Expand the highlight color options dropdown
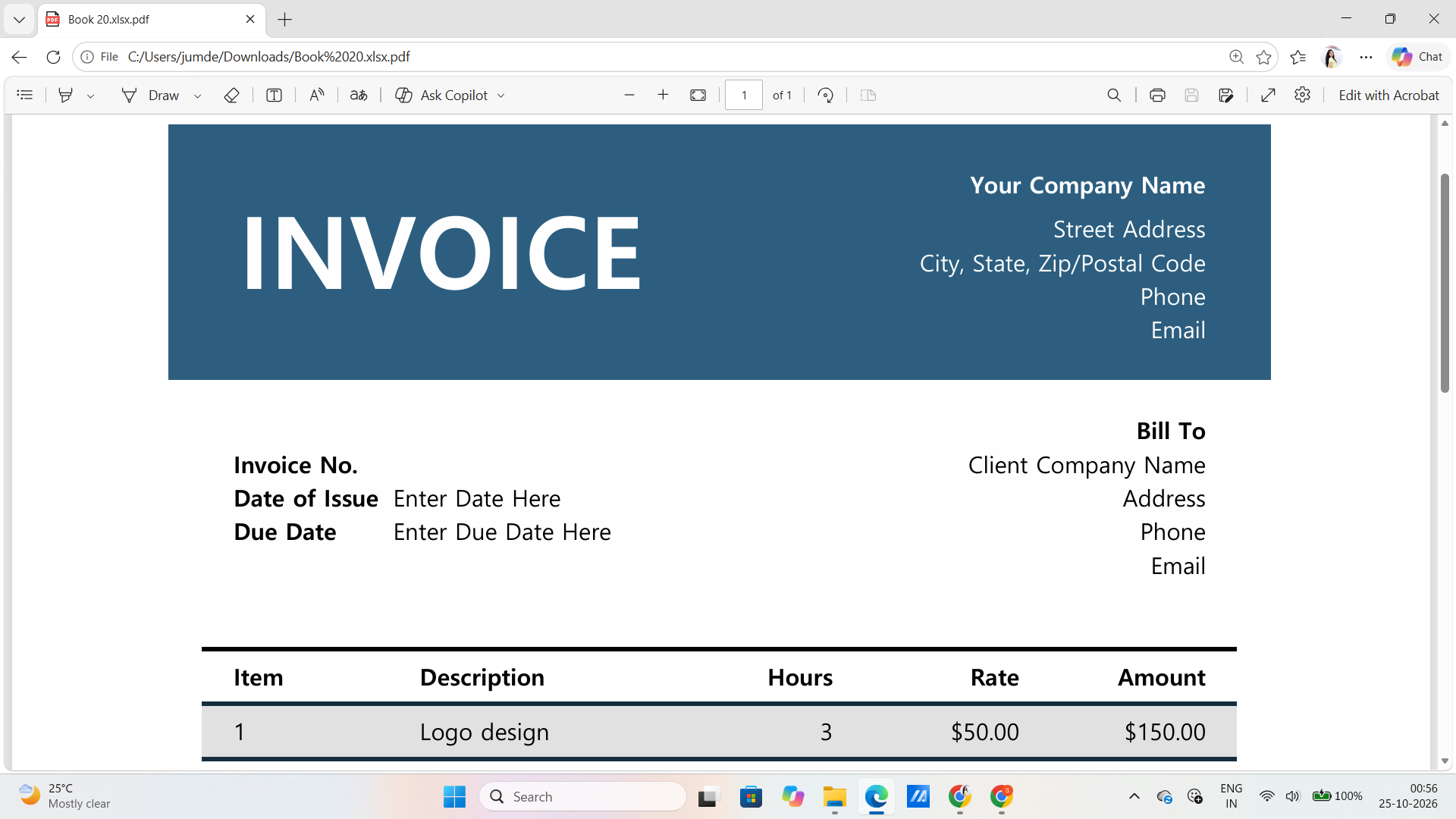This screenshot has width=1456, height=819. (x=90, y=96)
